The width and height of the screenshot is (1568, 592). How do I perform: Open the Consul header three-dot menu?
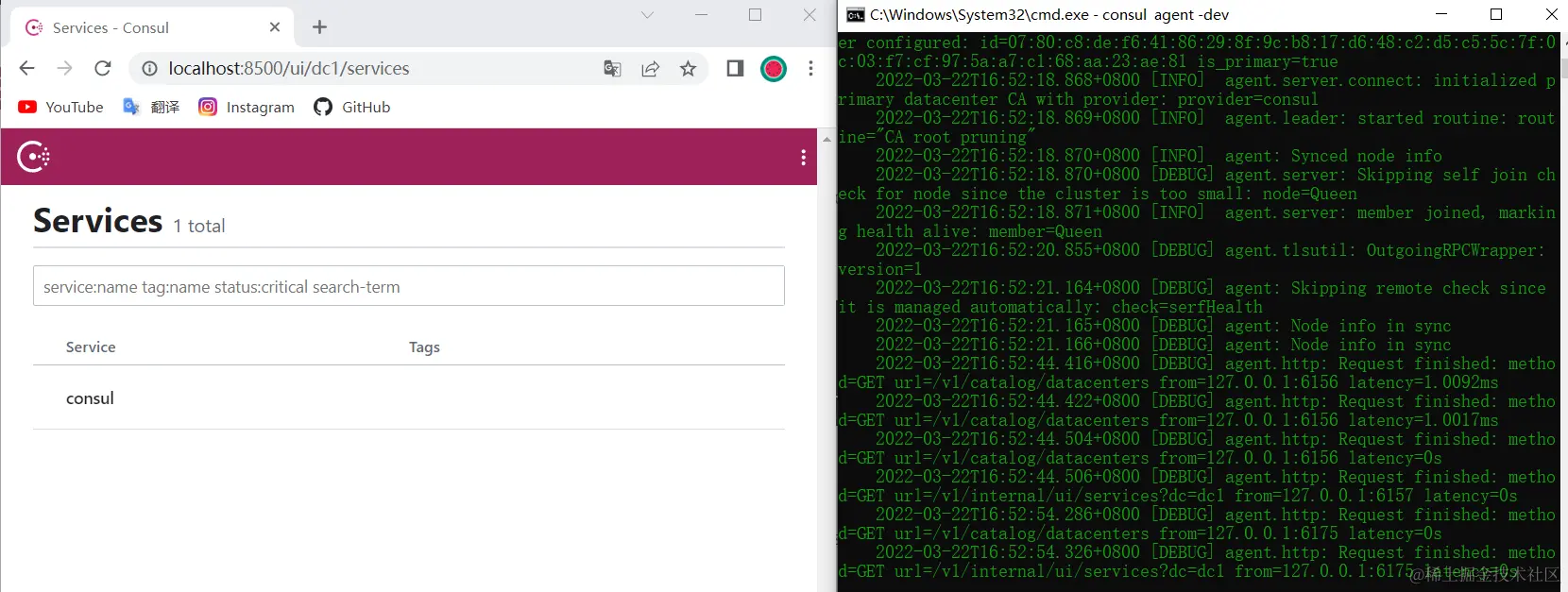coord(803,158)
